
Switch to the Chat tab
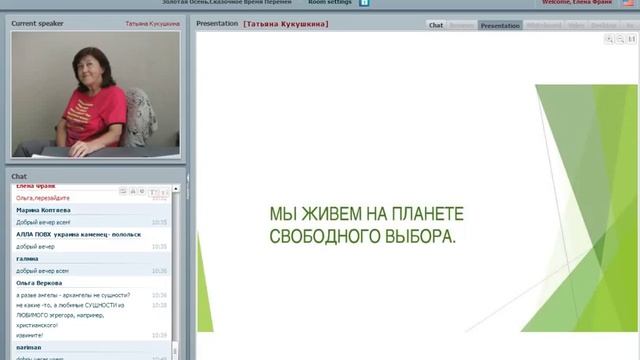(436, 25)
